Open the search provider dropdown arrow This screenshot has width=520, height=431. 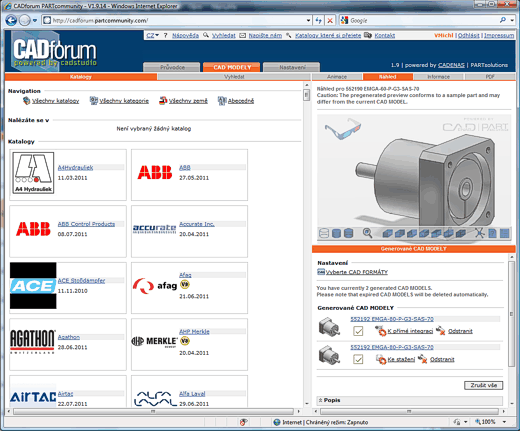[512, 20]
